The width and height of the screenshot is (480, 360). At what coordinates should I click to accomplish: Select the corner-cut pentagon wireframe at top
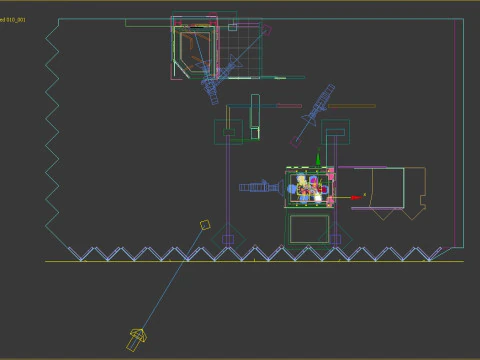(x=194, y=51)
